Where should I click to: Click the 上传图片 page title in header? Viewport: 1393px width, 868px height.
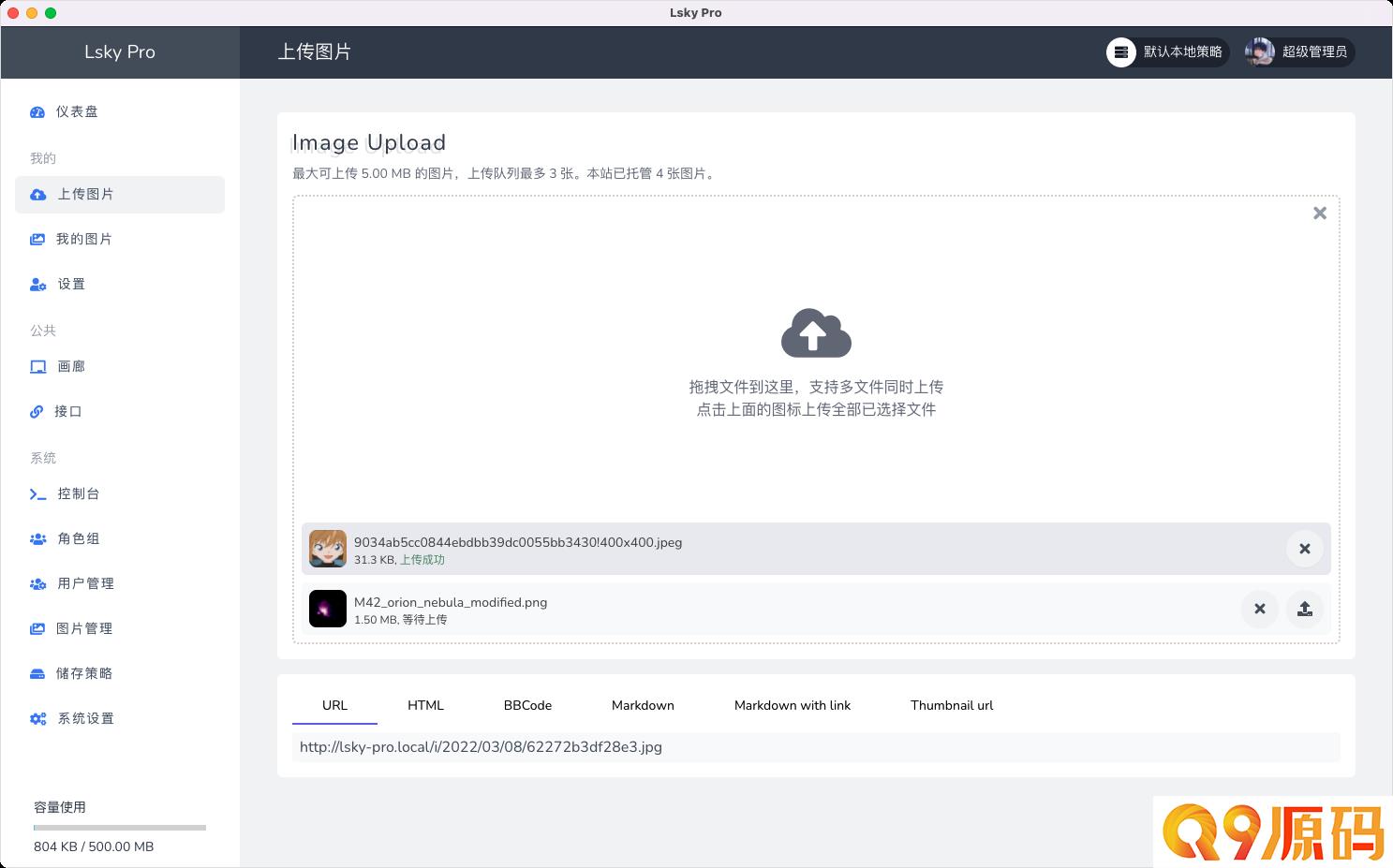[315, 52]
